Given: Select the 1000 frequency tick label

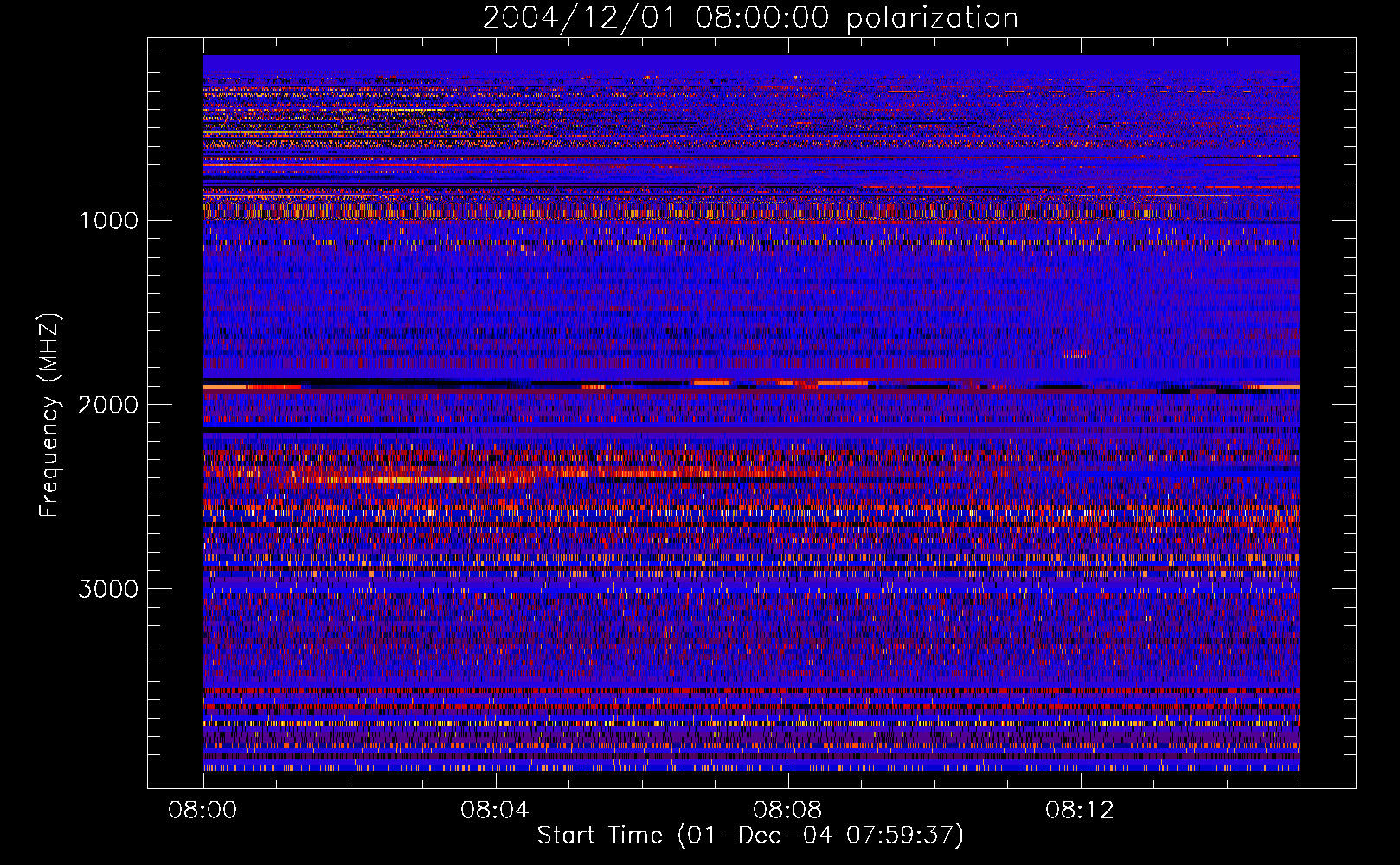Looking at the screenshot, I should pyautogui.click(x=108, y=221).
